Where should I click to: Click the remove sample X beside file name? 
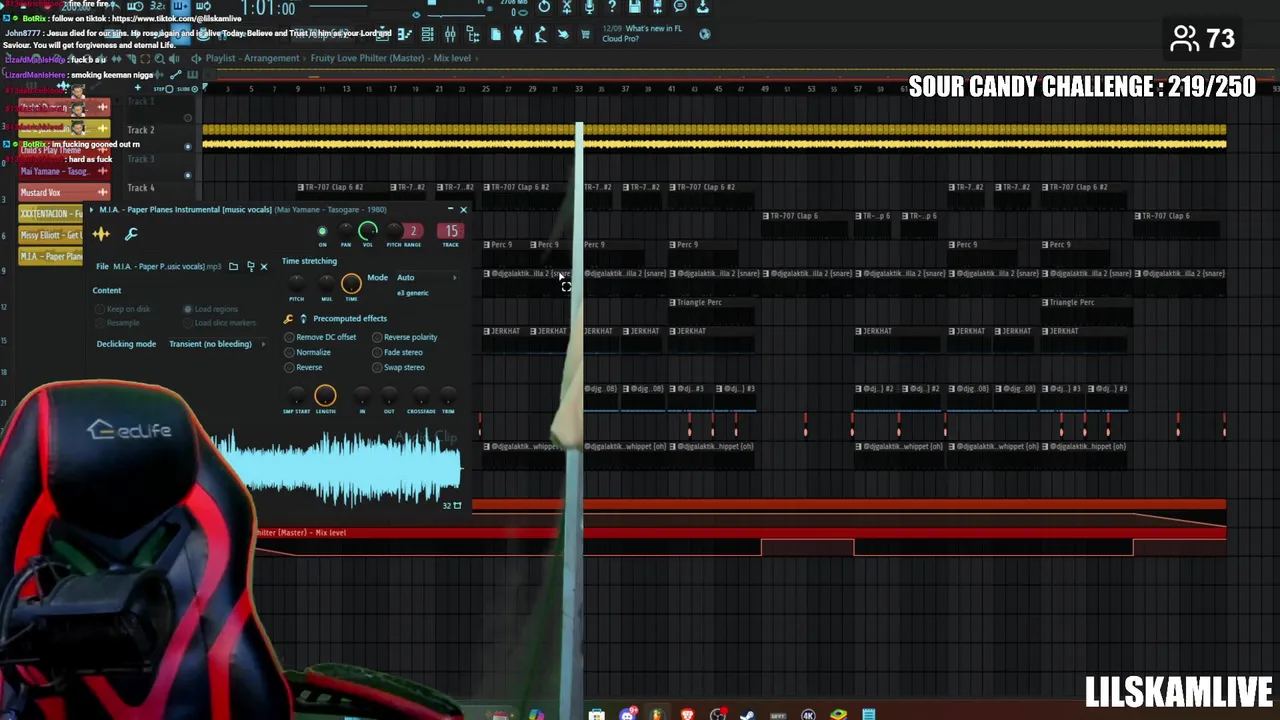pyautogui.click(x=264, y=266)
